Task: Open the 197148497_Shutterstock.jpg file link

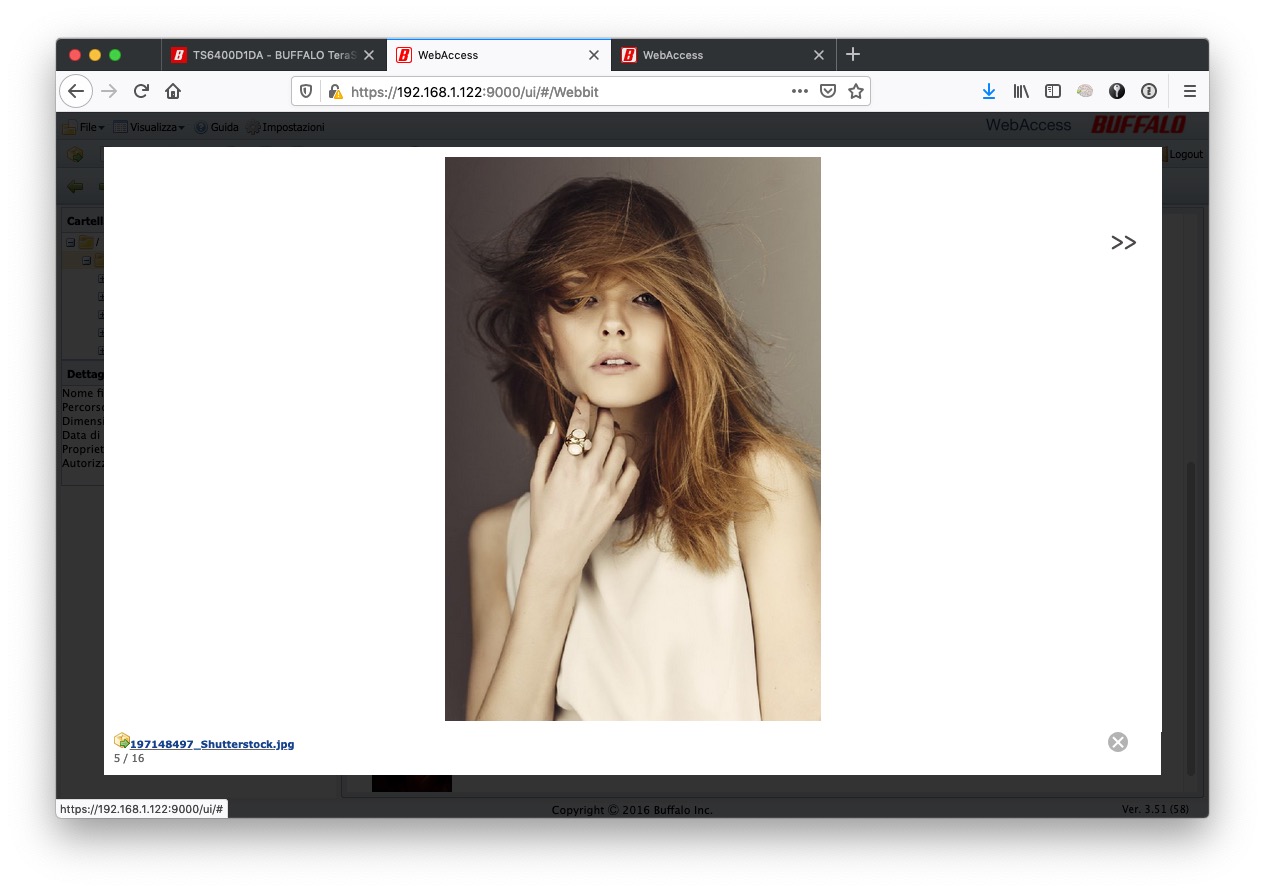Action: click(x=211, y=744)
